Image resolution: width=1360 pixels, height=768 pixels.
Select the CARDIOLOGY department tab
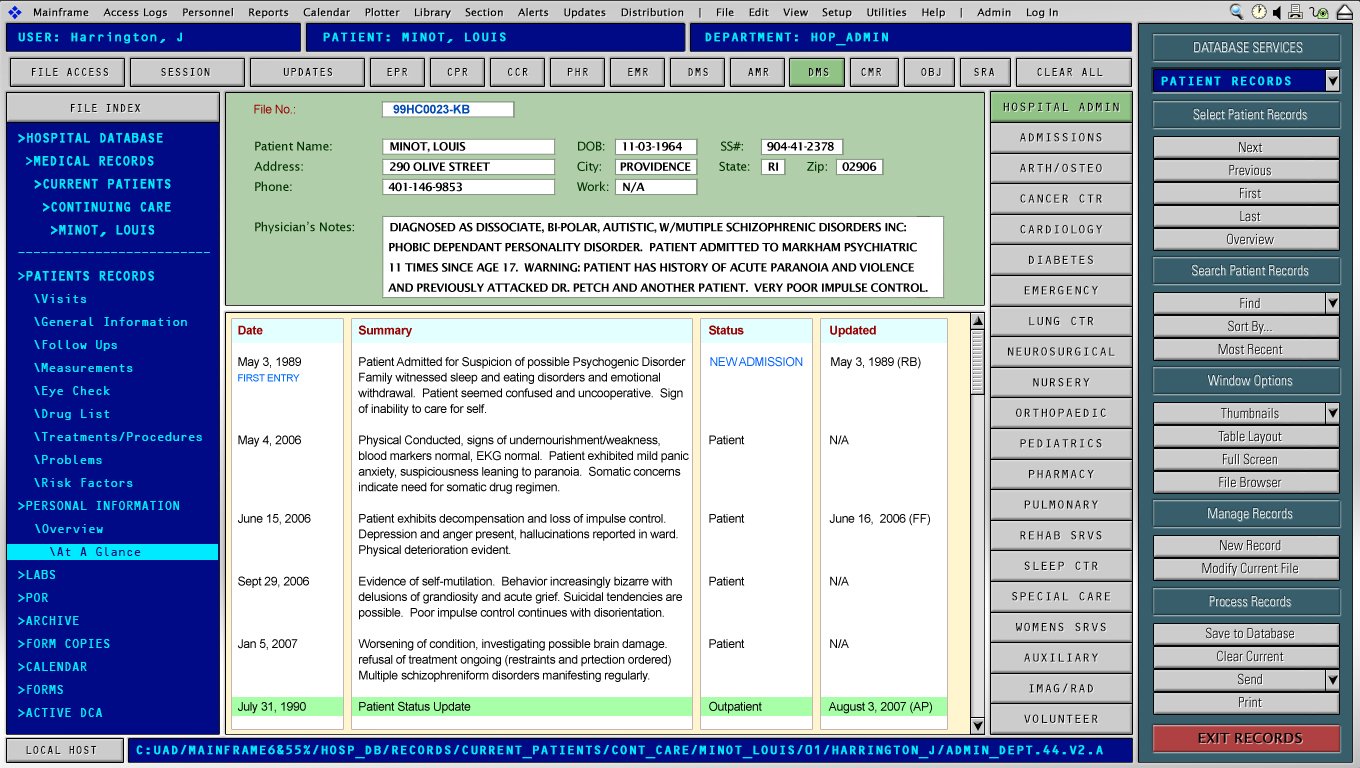tap(1061, 229)
